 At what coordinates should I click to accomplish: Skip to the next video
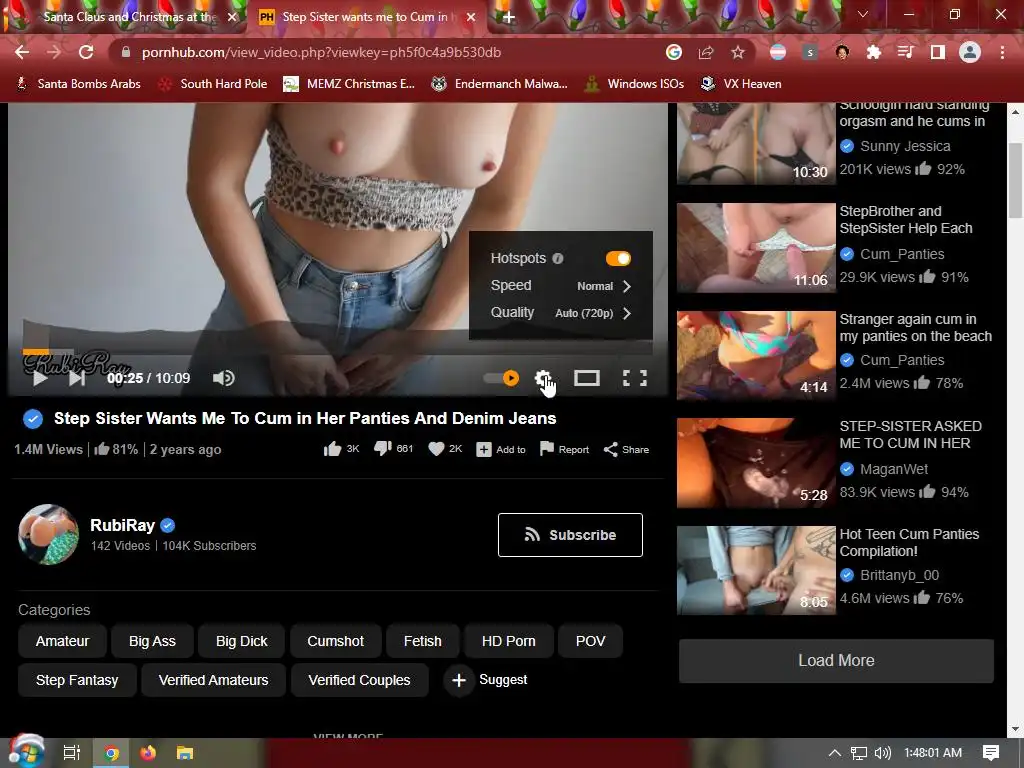point(77,378)
